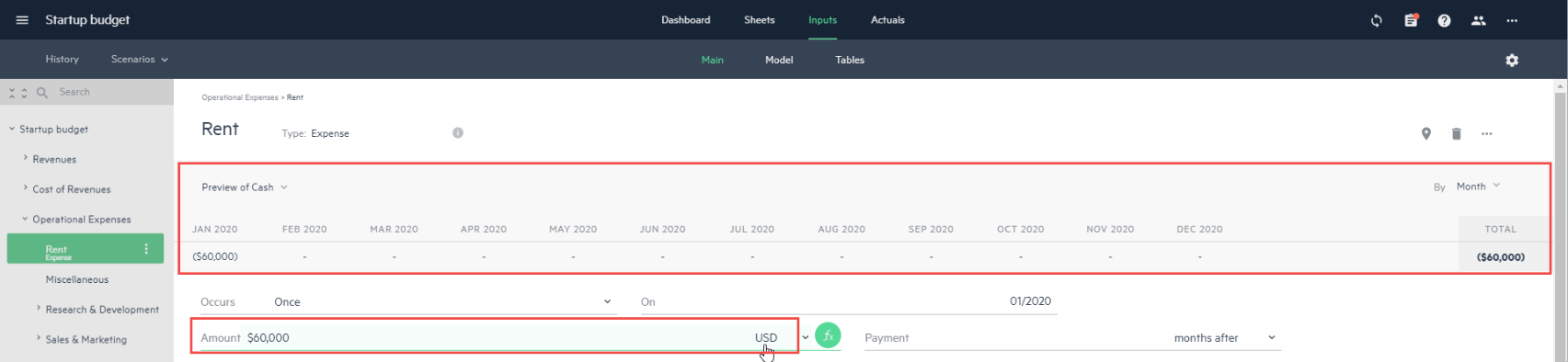Switch to the Dashboard tab
Image resolution: width=1568 pixels, height=362 pixels.
pos(686,20)
